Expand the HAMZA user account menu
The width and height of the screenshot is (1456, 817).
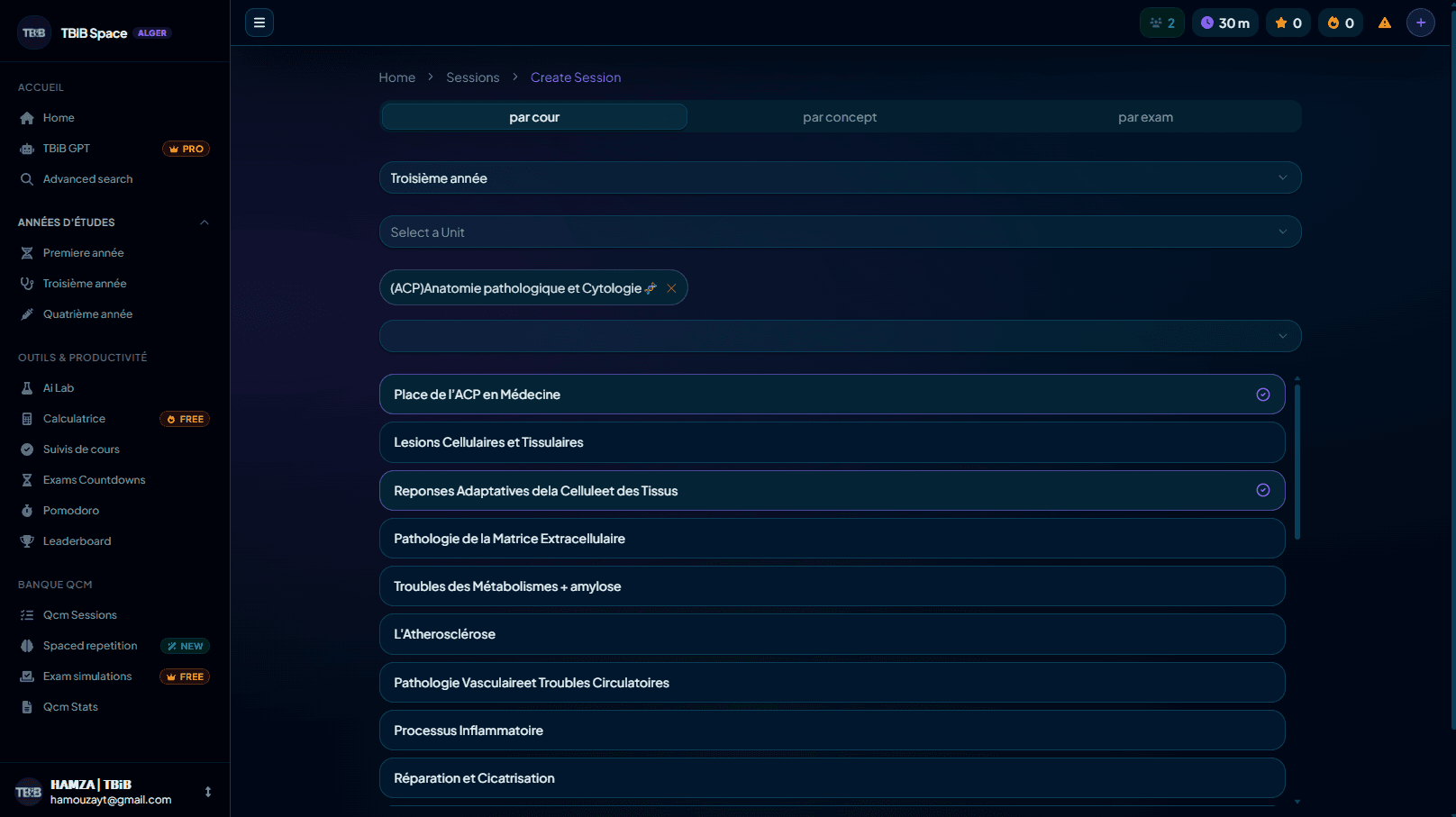pyautogui.click(x=208, y=792)
